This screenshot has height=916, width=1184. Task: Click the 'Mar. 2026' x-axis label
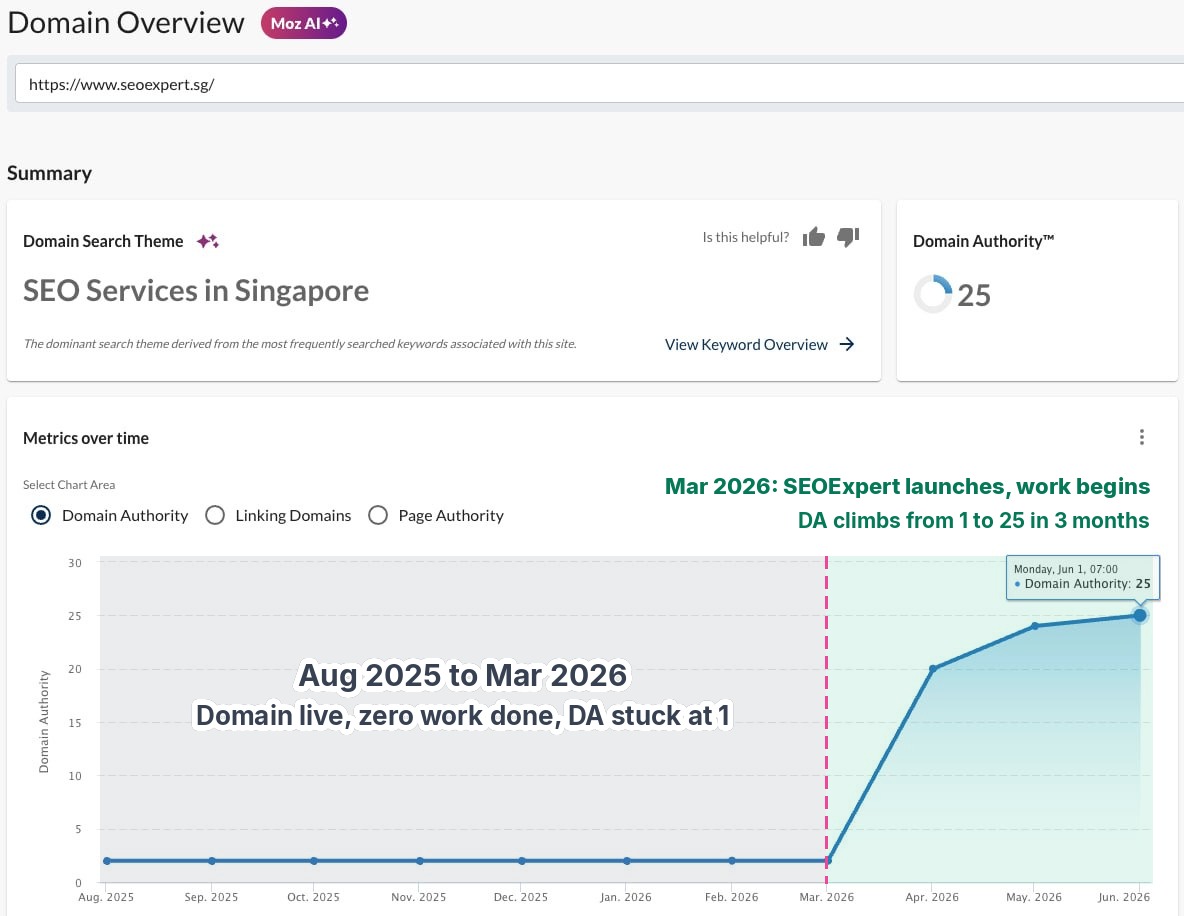coord(827,897)
